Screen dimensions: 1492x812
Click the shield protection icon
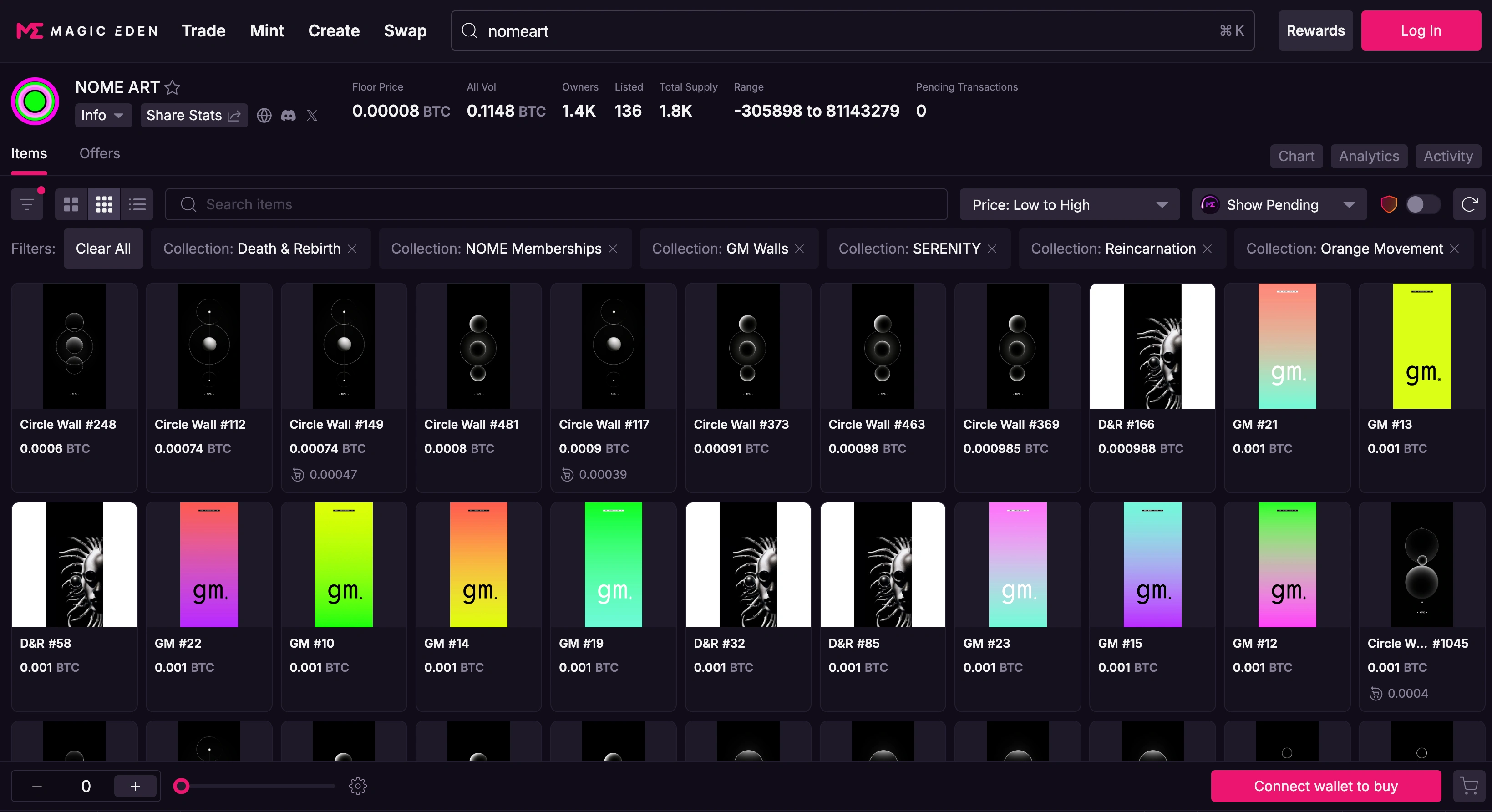click(x=1389, y=204)
